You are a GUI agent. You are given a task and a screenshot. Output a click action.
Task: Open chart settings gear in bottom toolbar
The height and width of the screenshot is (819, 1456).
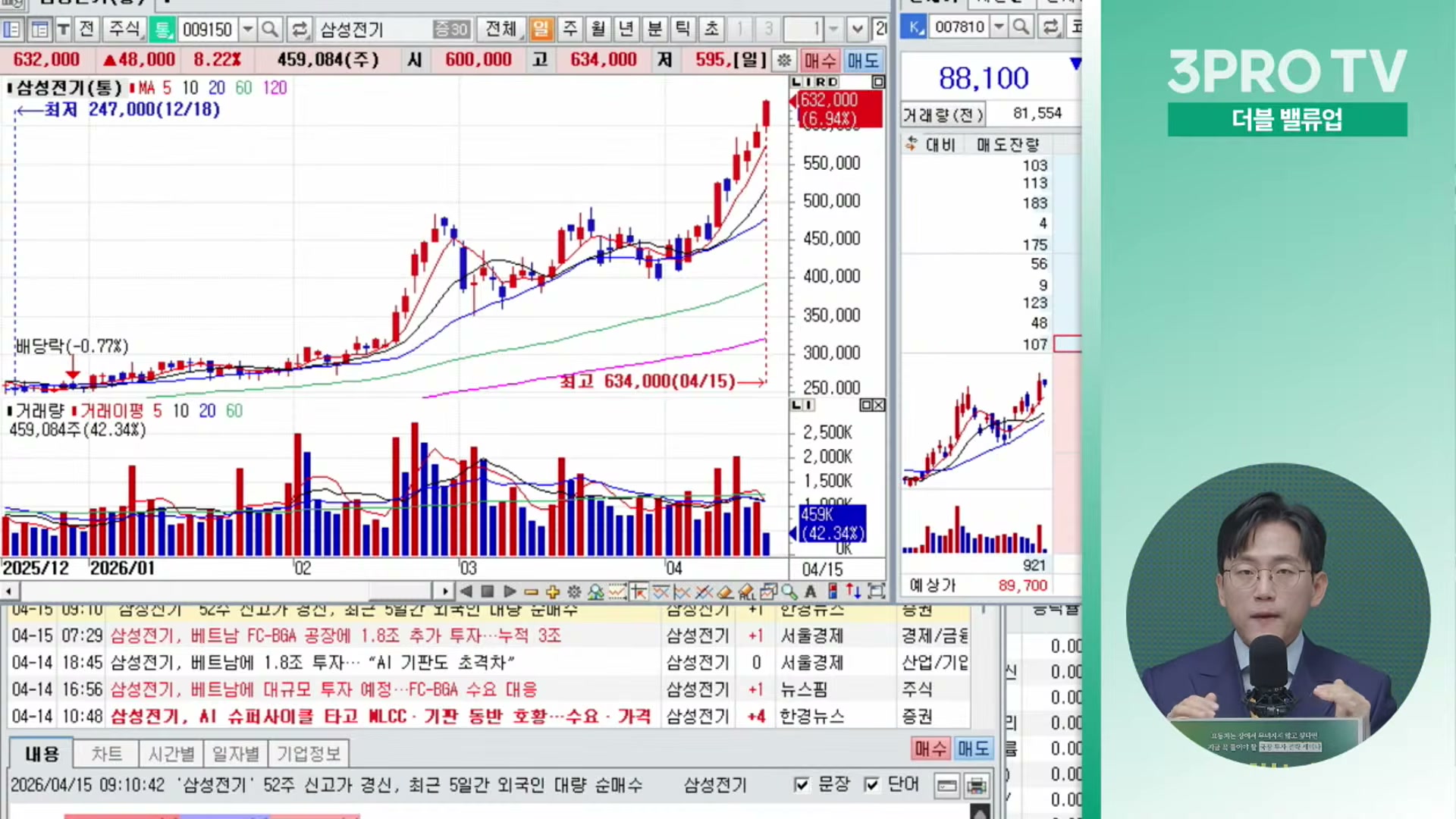coord(574,591)
